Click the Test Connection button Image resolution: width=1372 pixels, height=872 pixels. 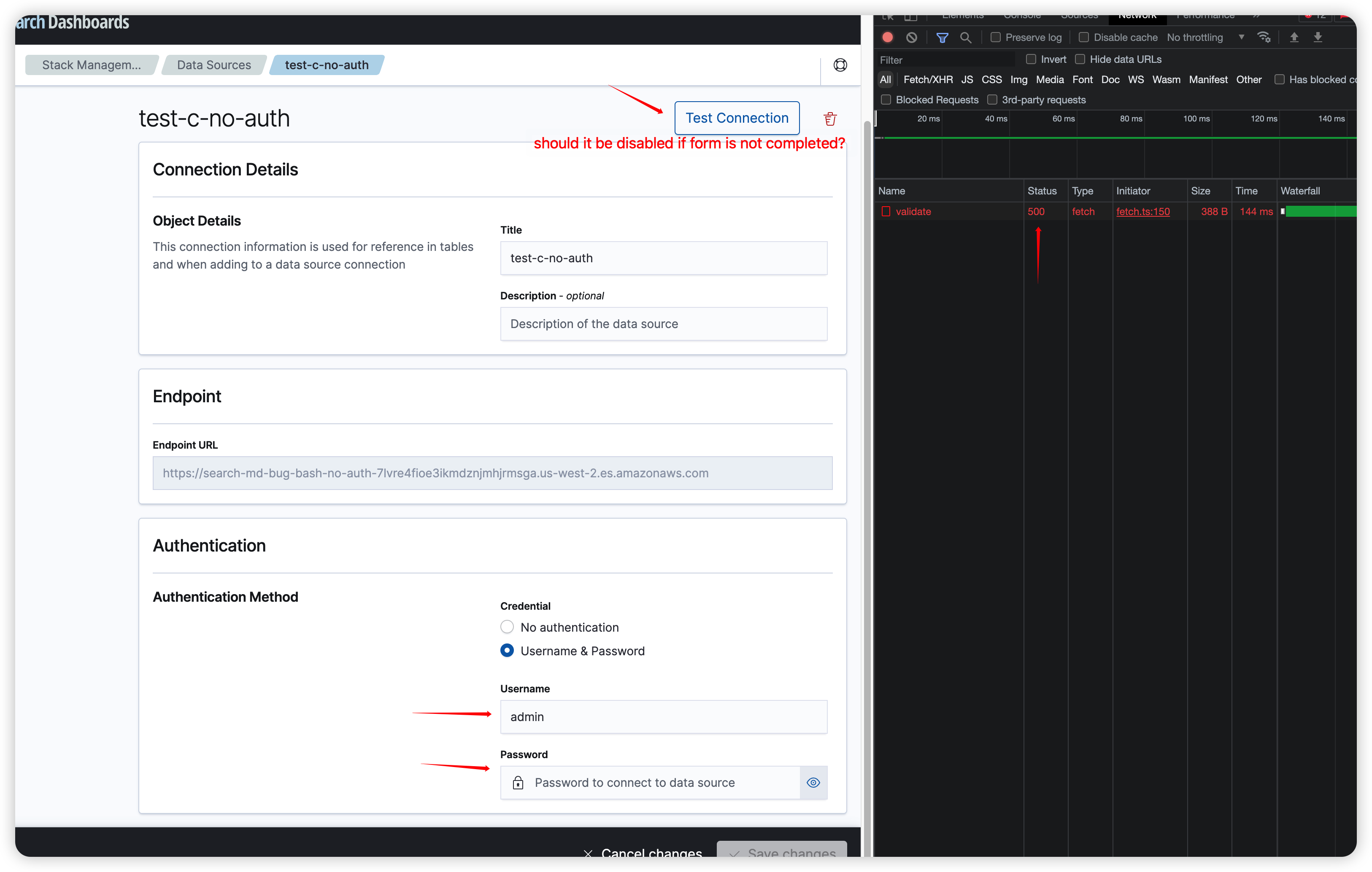737,118
